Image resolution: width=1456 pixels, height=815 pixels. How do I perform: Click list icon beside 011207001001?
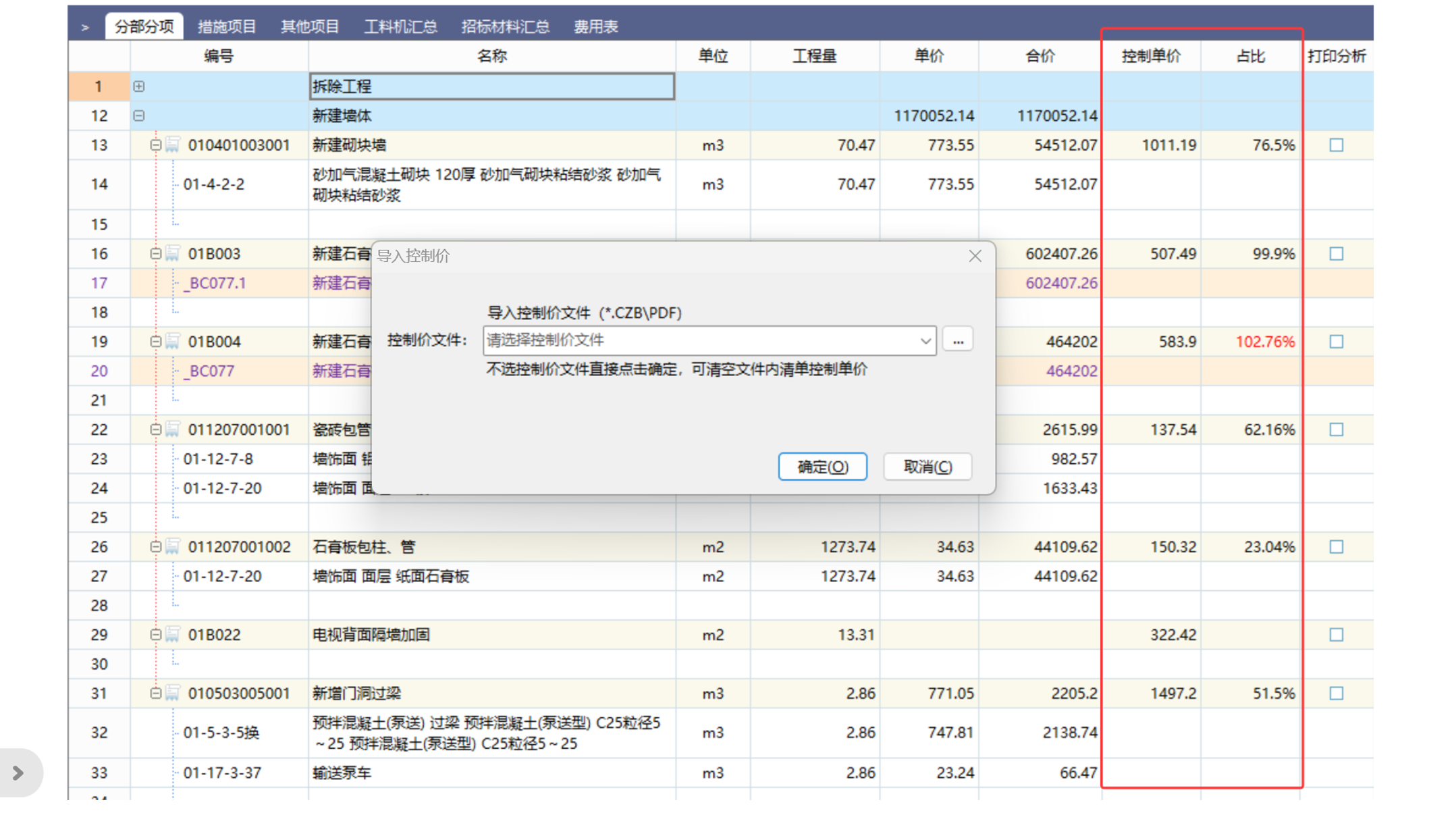(x=173, y=429)
